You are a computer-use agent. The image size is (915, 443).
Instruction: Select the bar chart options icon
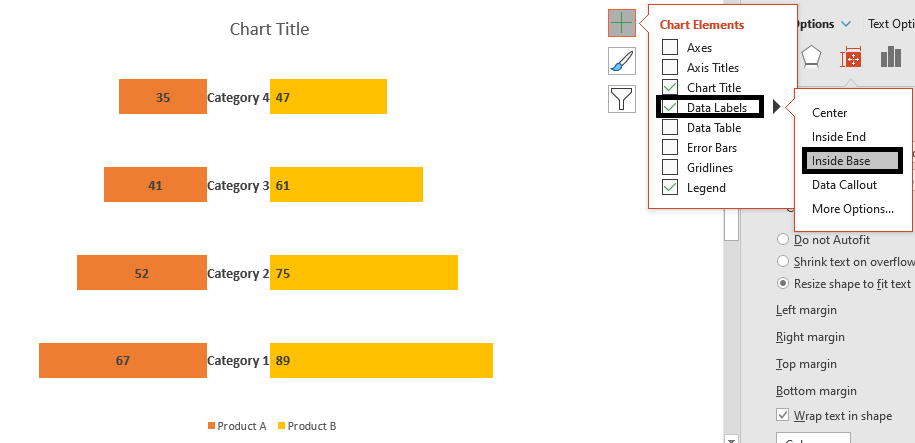coord(891,57)
